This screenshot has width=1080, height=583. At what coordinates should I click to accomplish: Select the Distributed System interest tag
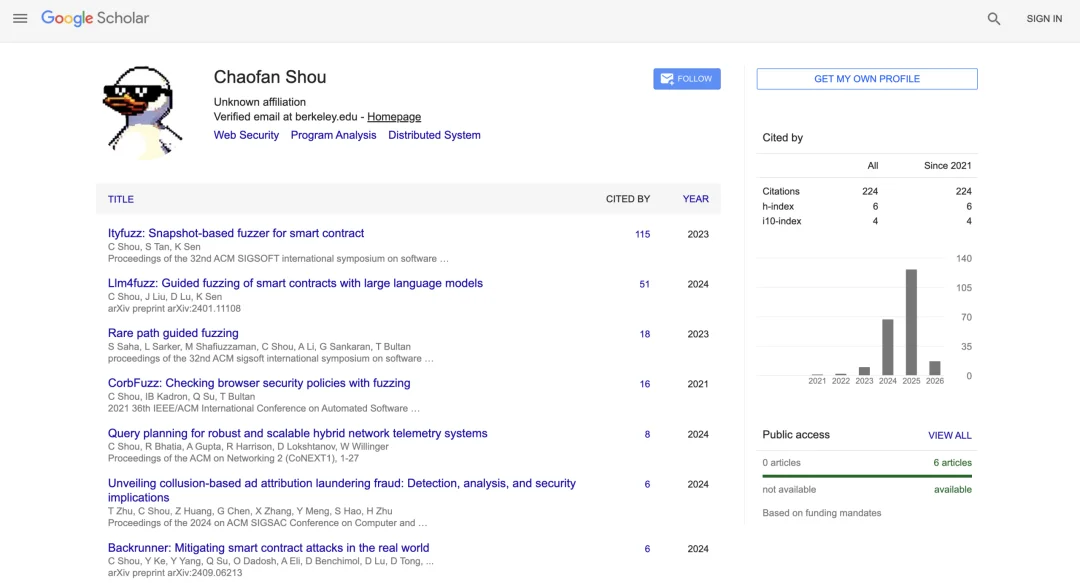tap(434, 135)
